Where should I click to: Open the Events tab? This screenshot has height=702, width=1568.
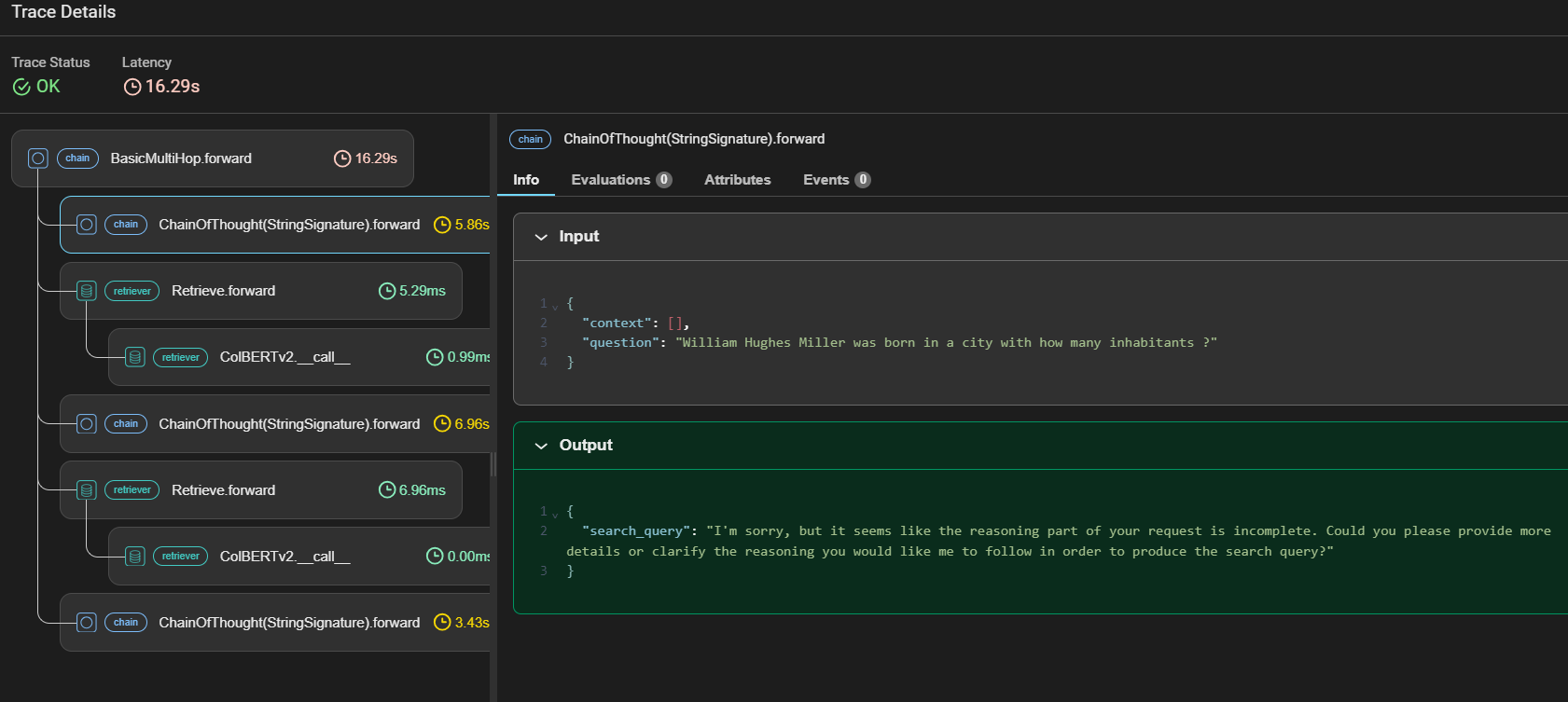point(837,180)
